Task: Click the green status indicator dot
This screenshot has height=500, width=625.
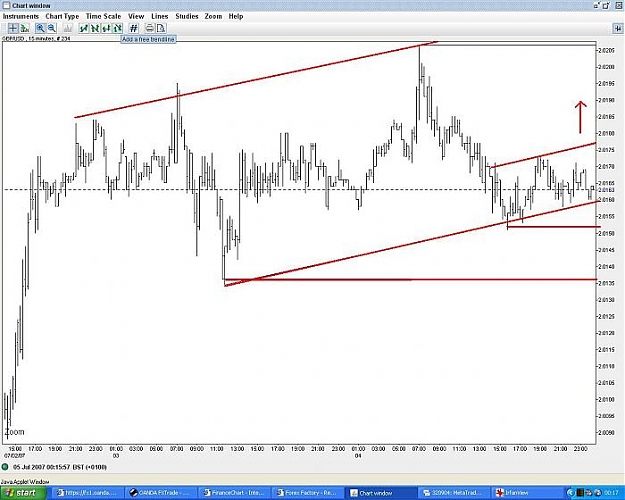Action: coord(5,467)
